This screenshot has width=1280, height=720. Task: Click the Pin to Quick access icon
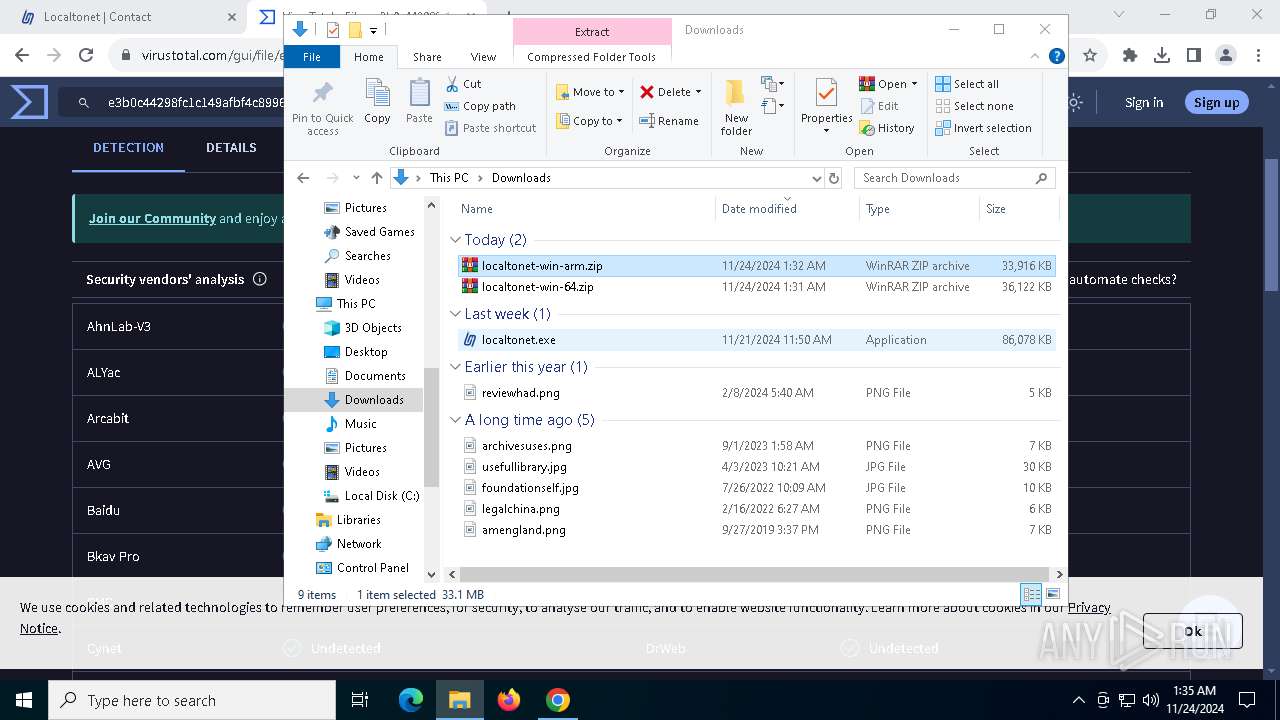point(322,107)
